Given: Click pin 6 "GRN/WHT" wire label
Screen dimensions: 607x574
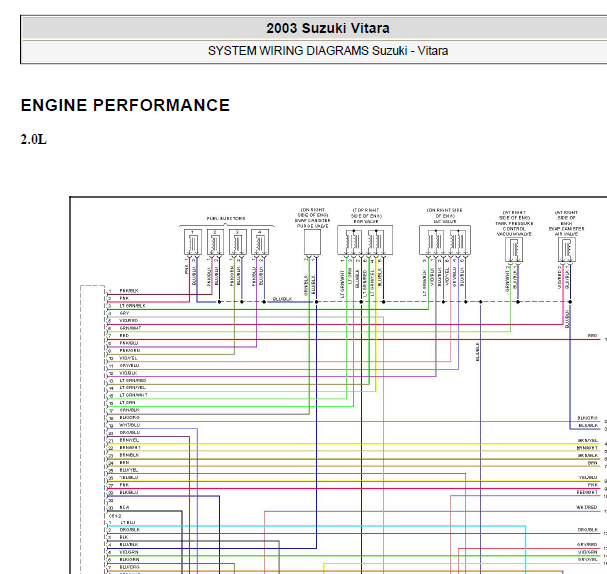Looking at the screenshot, I should 130,328.
